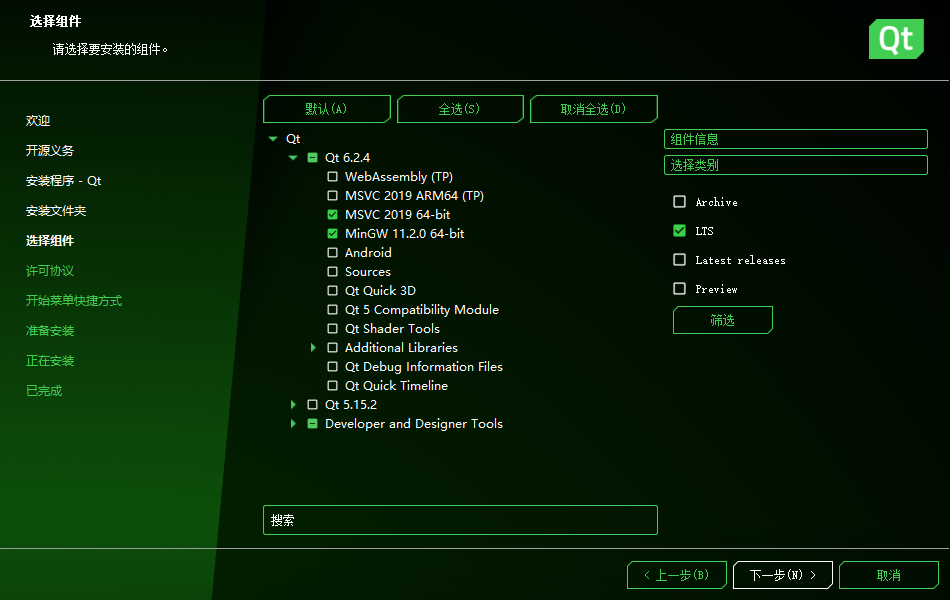Select 许可协议 sidebar step
This screenshot has height=600, width=950.
point(50,271)
